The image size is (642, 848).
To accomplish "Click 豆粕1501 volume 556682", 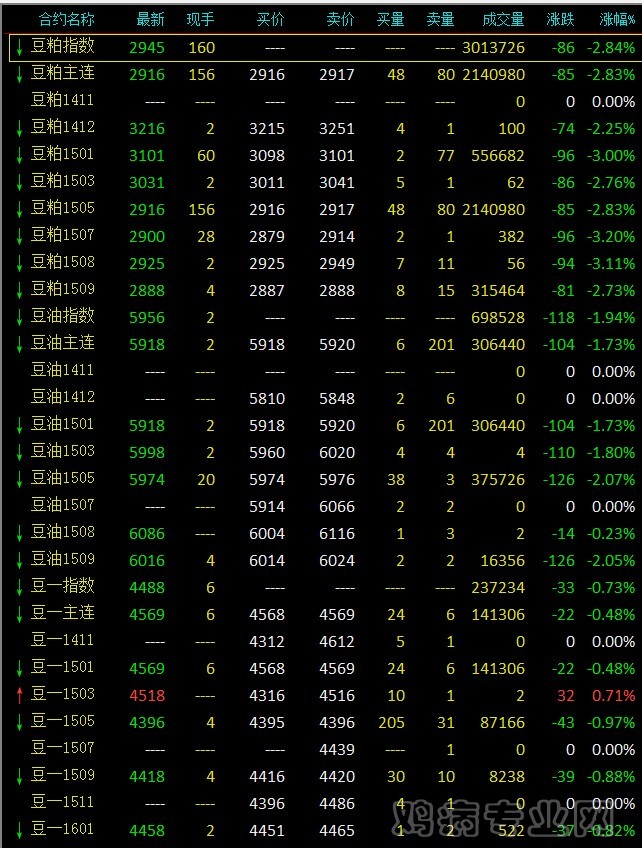I will [498, 156].
